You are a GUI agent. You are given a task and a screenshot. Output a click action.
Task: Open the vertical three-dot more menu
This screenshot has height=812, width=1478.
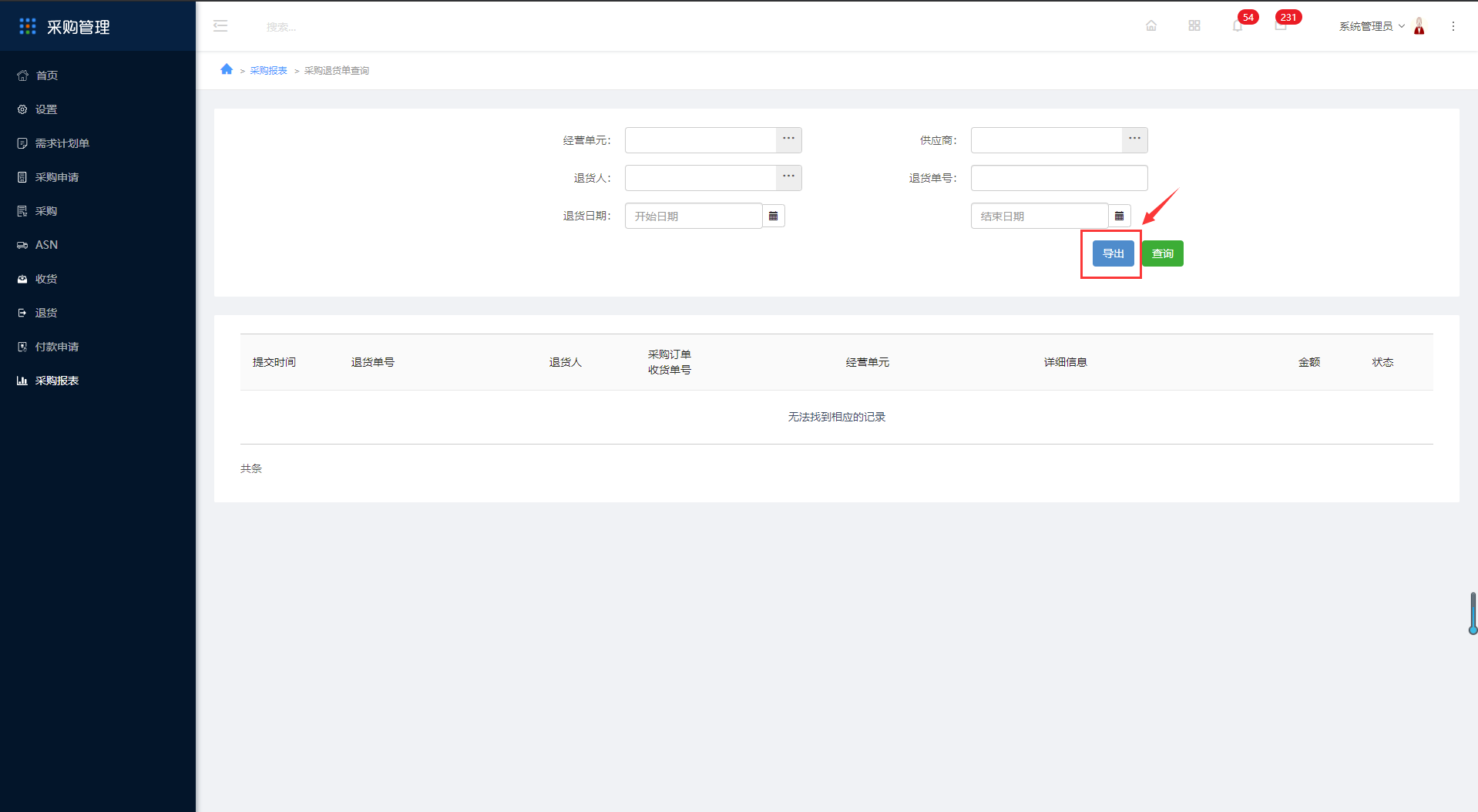click(1453, 26)
